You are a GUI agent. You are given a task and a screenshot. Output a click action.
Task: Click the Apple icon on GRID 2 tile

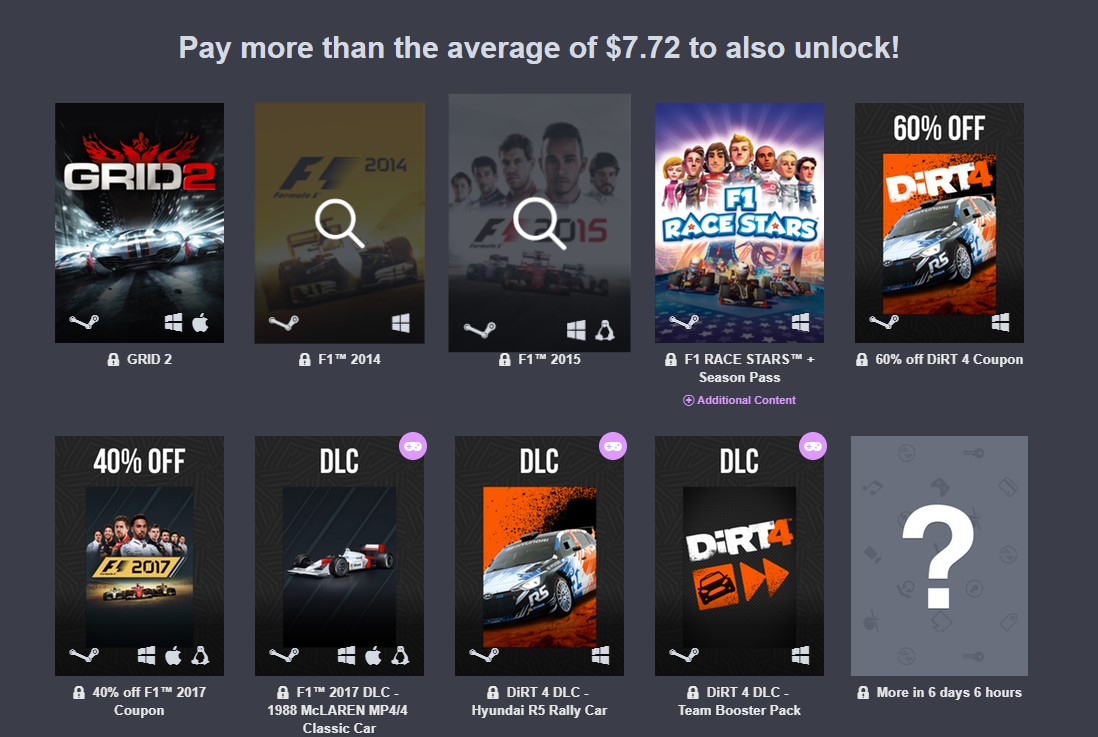200,322
